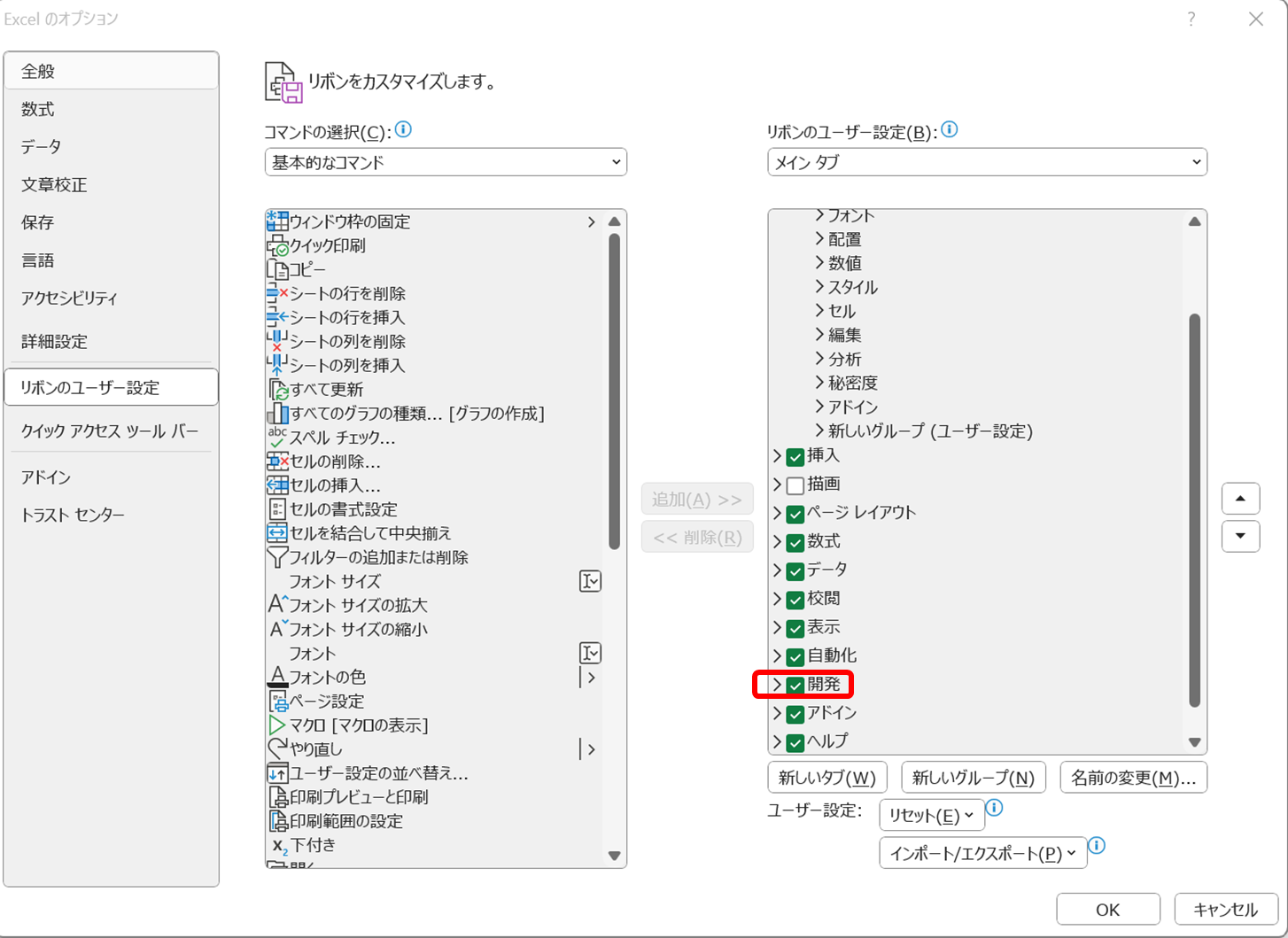1288x938 pixels.
Task: Select the マクロ [マクロの表示] play icon
Action: click(x=277, y=725)
